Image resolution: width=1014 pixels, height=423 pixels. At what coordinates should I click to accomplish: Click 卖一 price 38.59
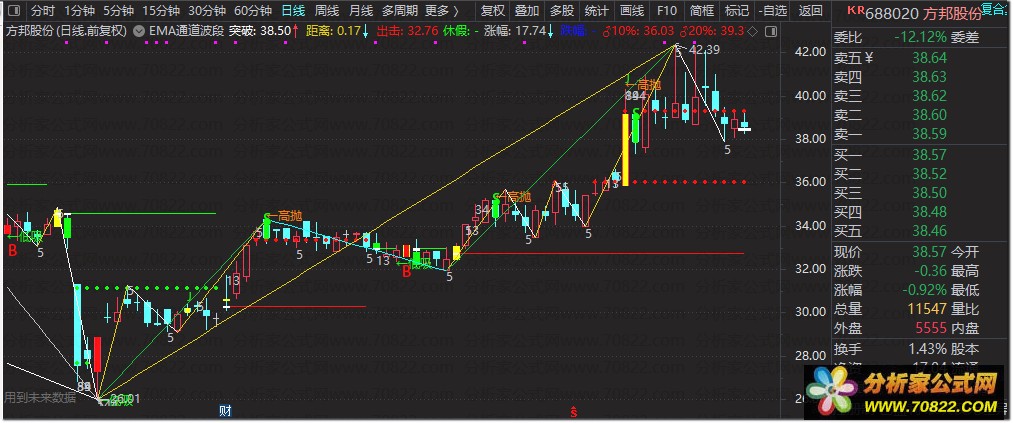pos(929,135)
